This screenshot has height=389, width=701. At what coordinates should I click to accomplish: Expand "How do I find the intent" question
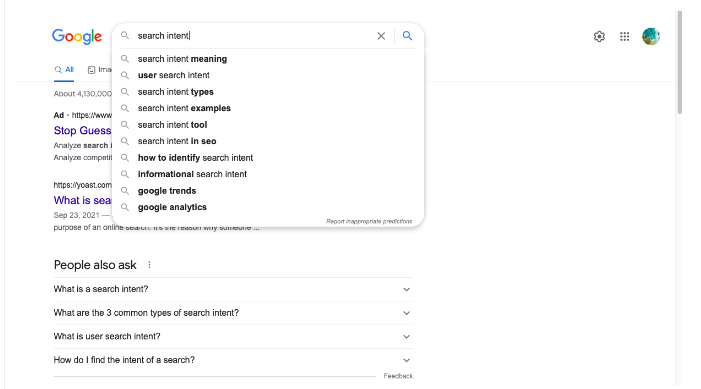(233, 360)
